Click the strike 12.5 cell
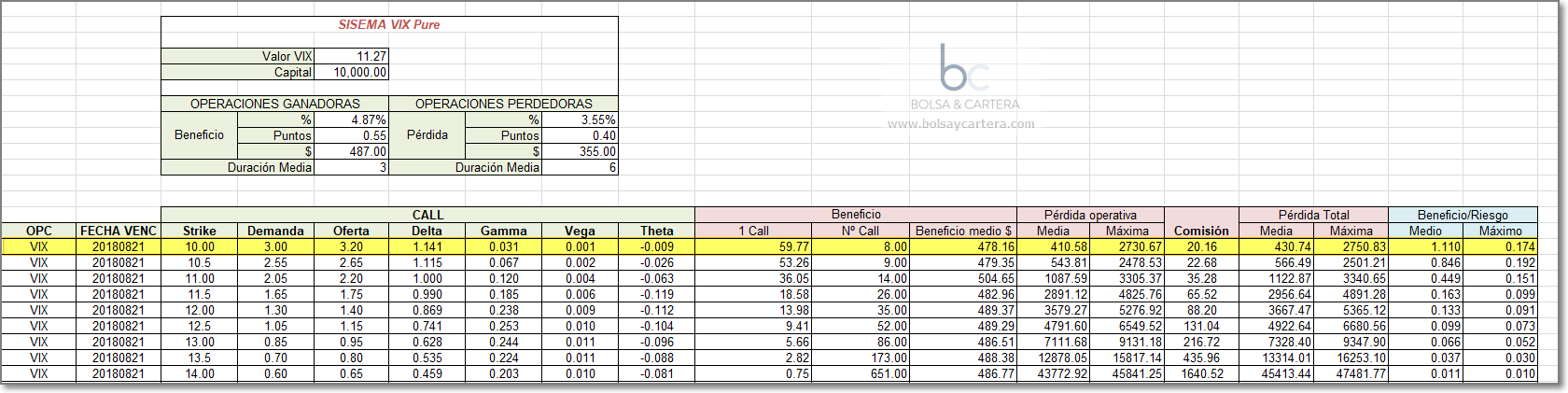 pyautogui.click(x=200, y=326)
